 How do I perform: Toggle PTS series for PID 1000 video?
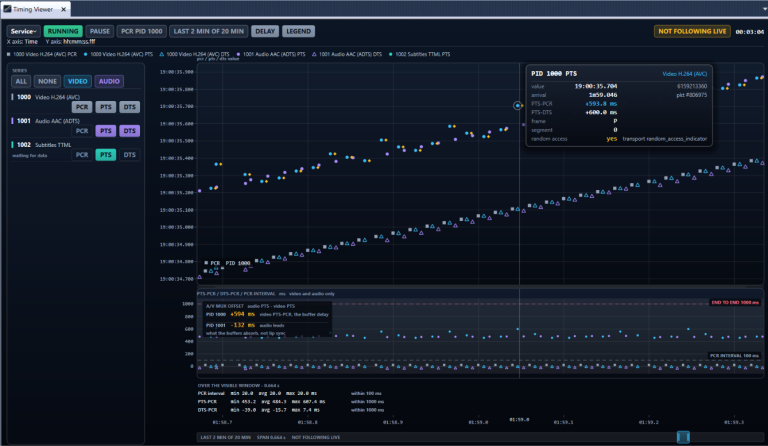[x=106, y=107]
